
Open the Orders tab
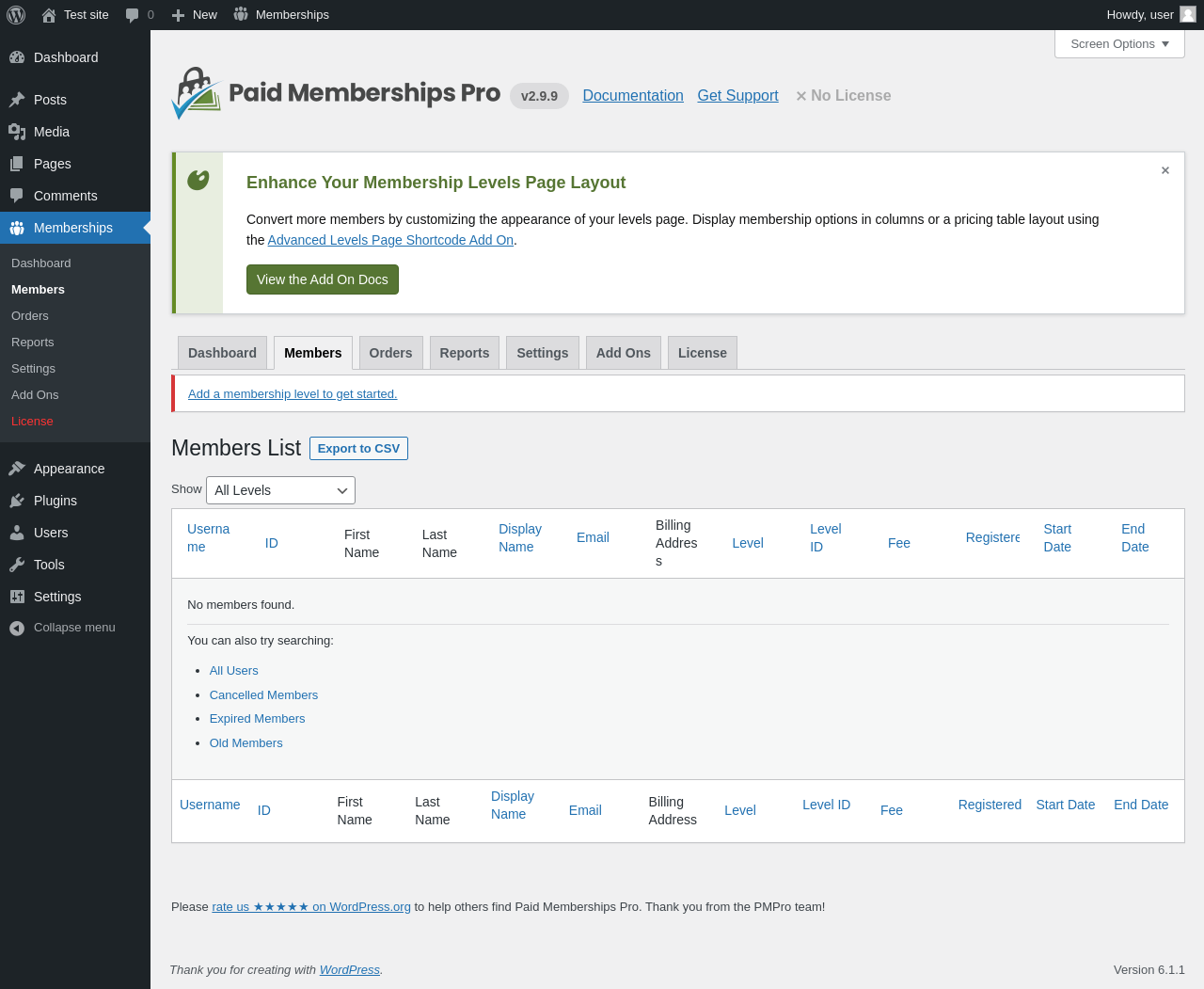point(390,353)
